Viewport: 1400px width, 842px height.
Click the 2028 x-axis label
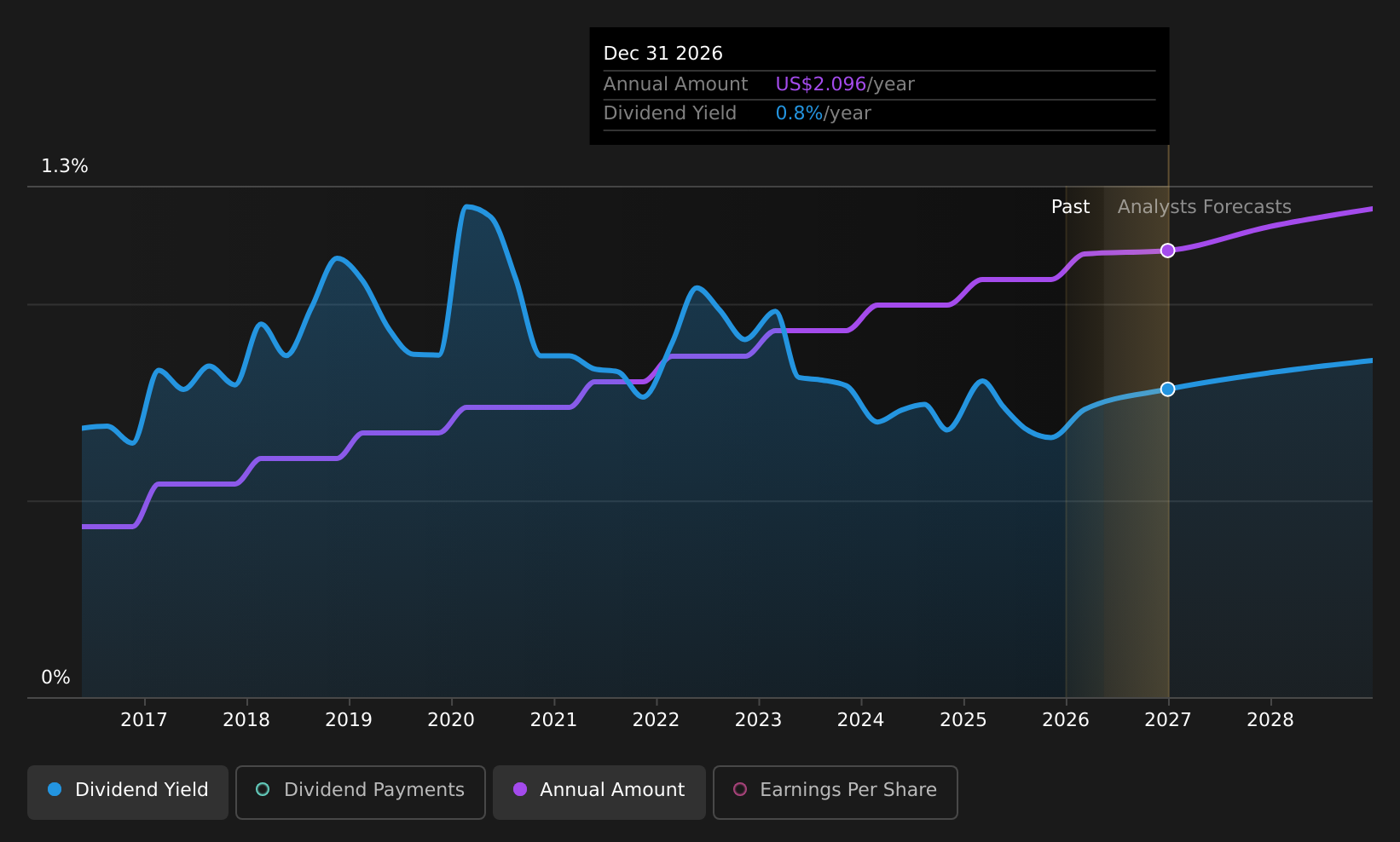pyautogui.click(x=1270, y=720)
